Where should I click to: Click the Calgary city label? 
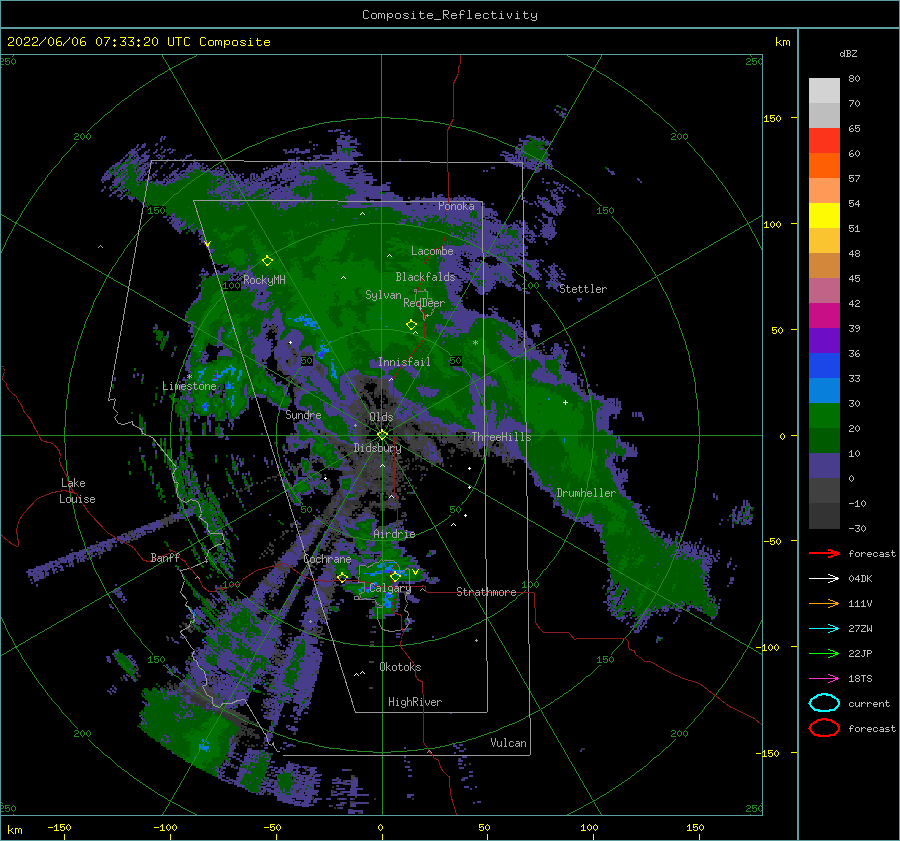390,588
